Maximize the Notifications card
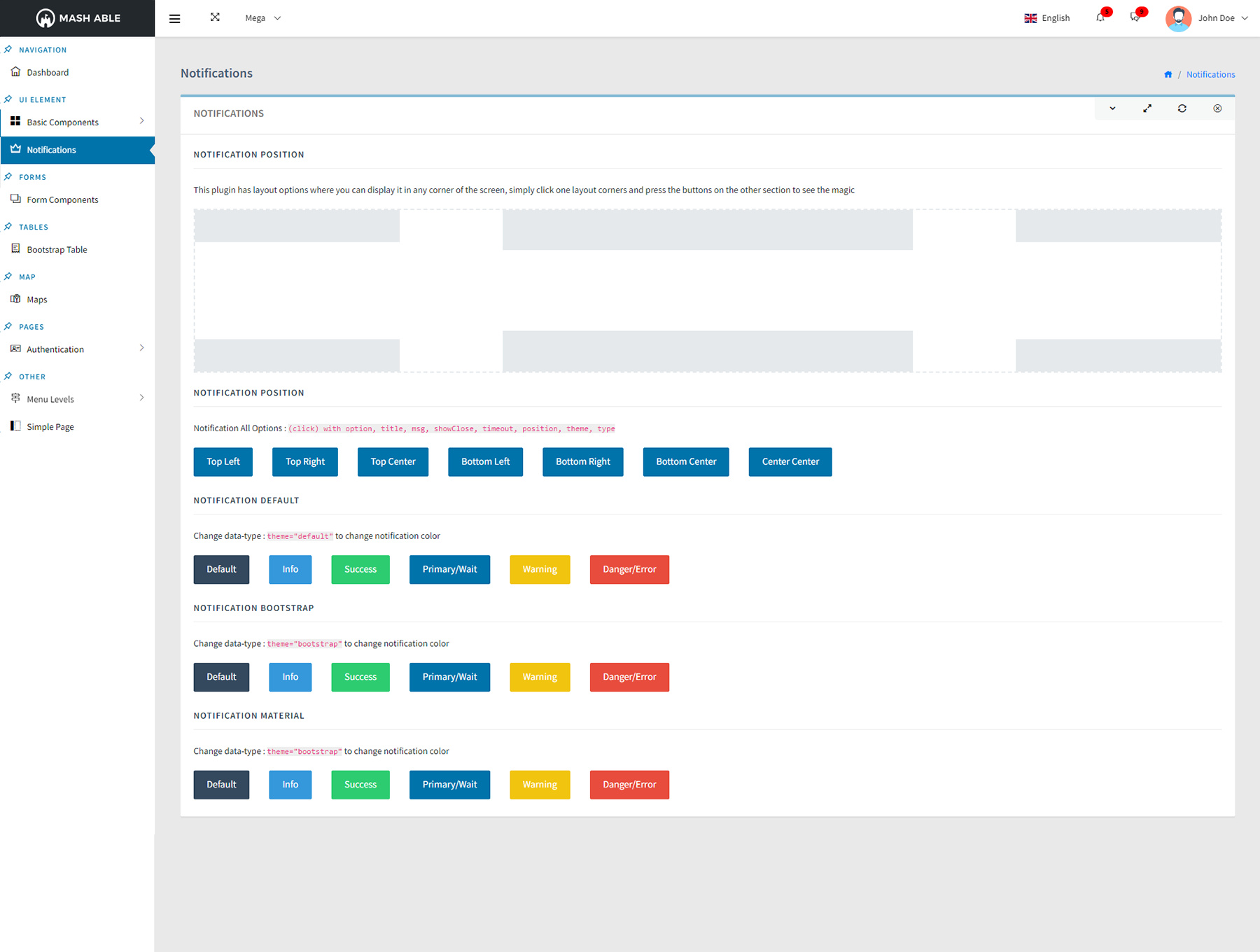Viewport: 1260px width, 952px height. pyautogui.click(x=1147, y=108)
